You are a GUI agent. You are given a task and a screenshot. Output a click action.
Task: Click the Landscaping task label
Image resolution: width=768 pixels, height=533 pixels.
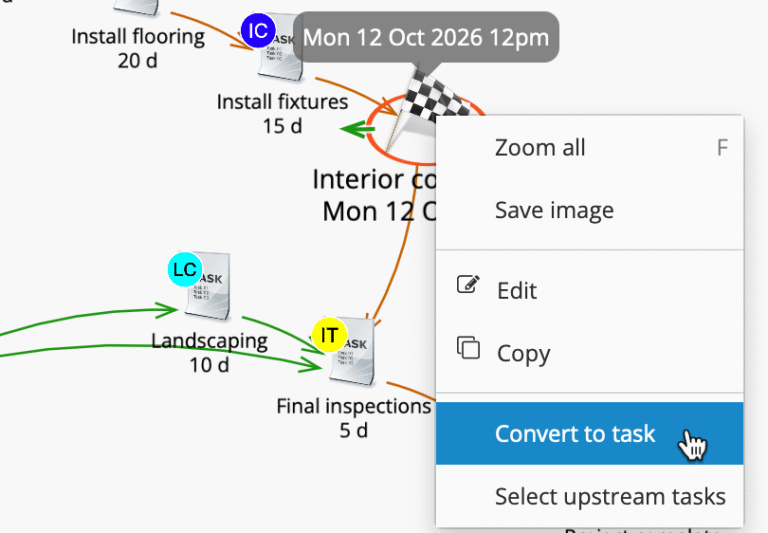point(209,341)
